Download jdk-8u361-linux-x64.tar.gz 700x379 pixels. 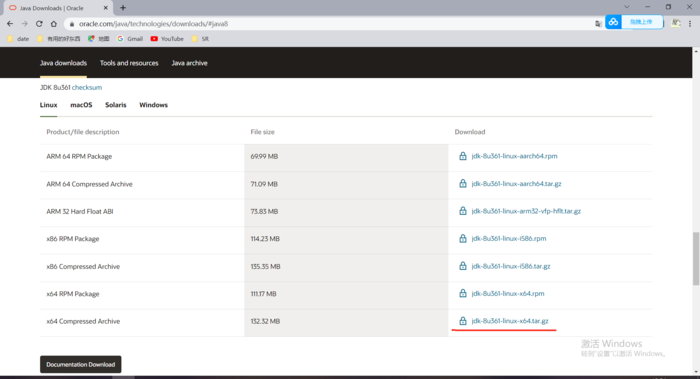coord(510,321)
